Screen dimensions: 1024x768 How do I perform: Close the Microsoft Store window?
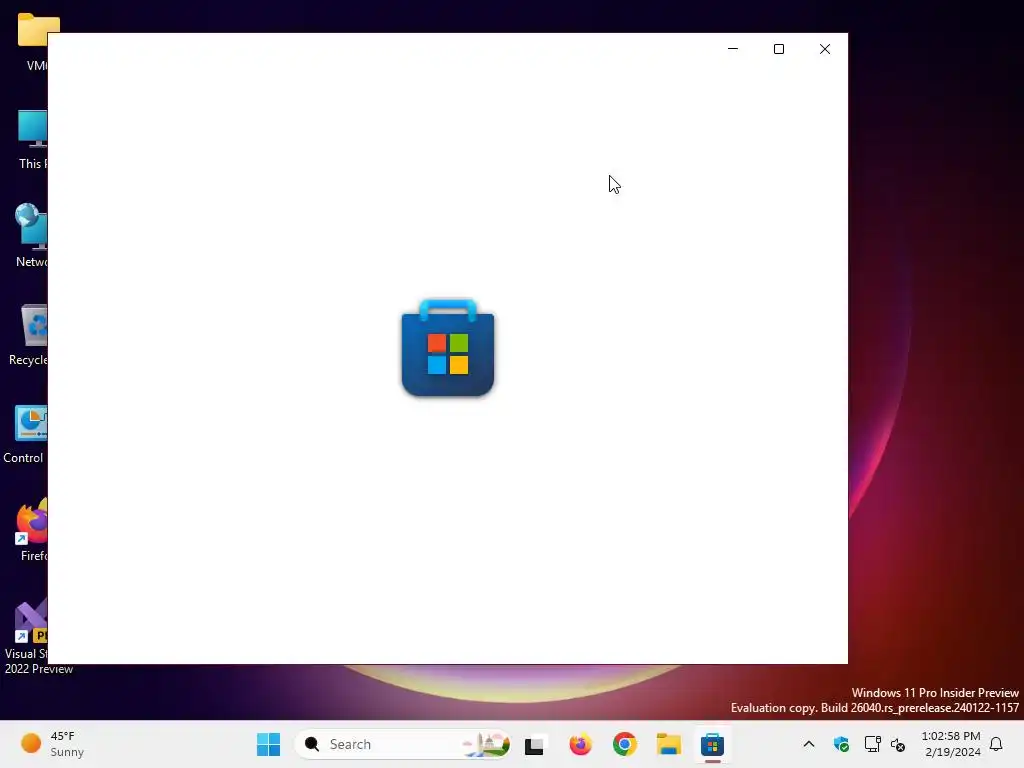[x=825, y=49]
